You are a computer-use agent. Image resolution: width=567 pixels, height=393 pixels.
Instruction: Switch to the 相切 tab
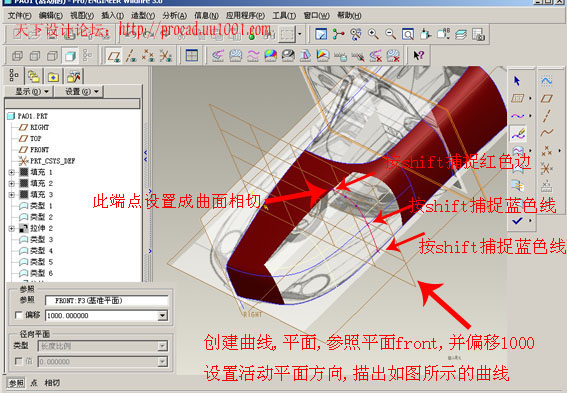pyautogui.click(x=52, y=383)
